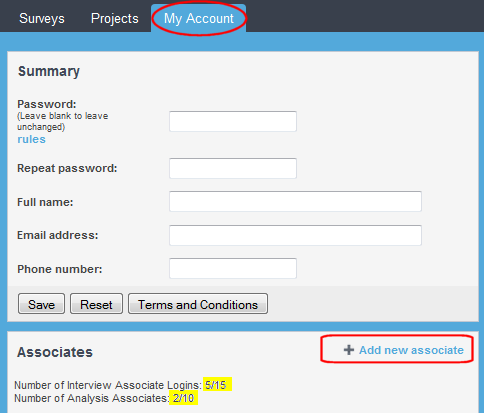This screenshot has height=413, width=484.
Task: Click into the Repeat password field
Action: [x=233, y=168]
